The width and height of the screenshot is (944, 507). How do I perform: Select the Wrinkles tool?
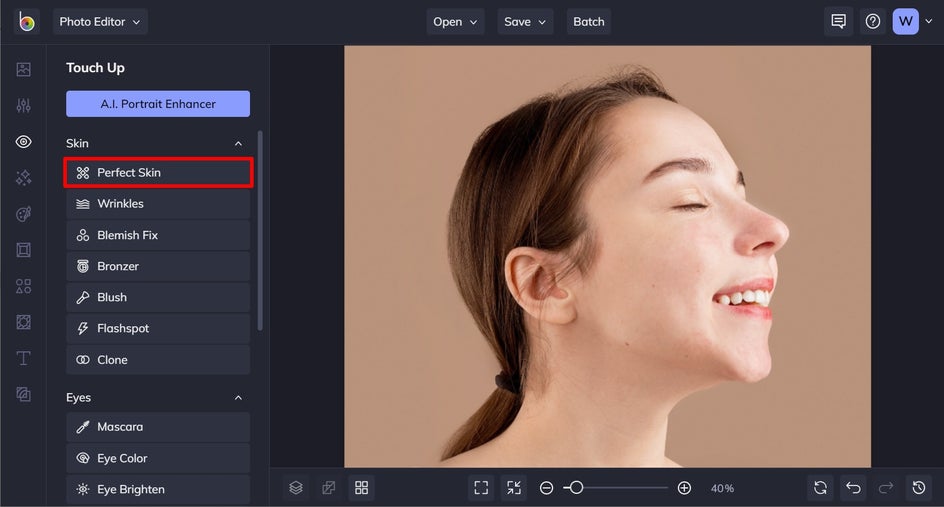tap(158, 204)
